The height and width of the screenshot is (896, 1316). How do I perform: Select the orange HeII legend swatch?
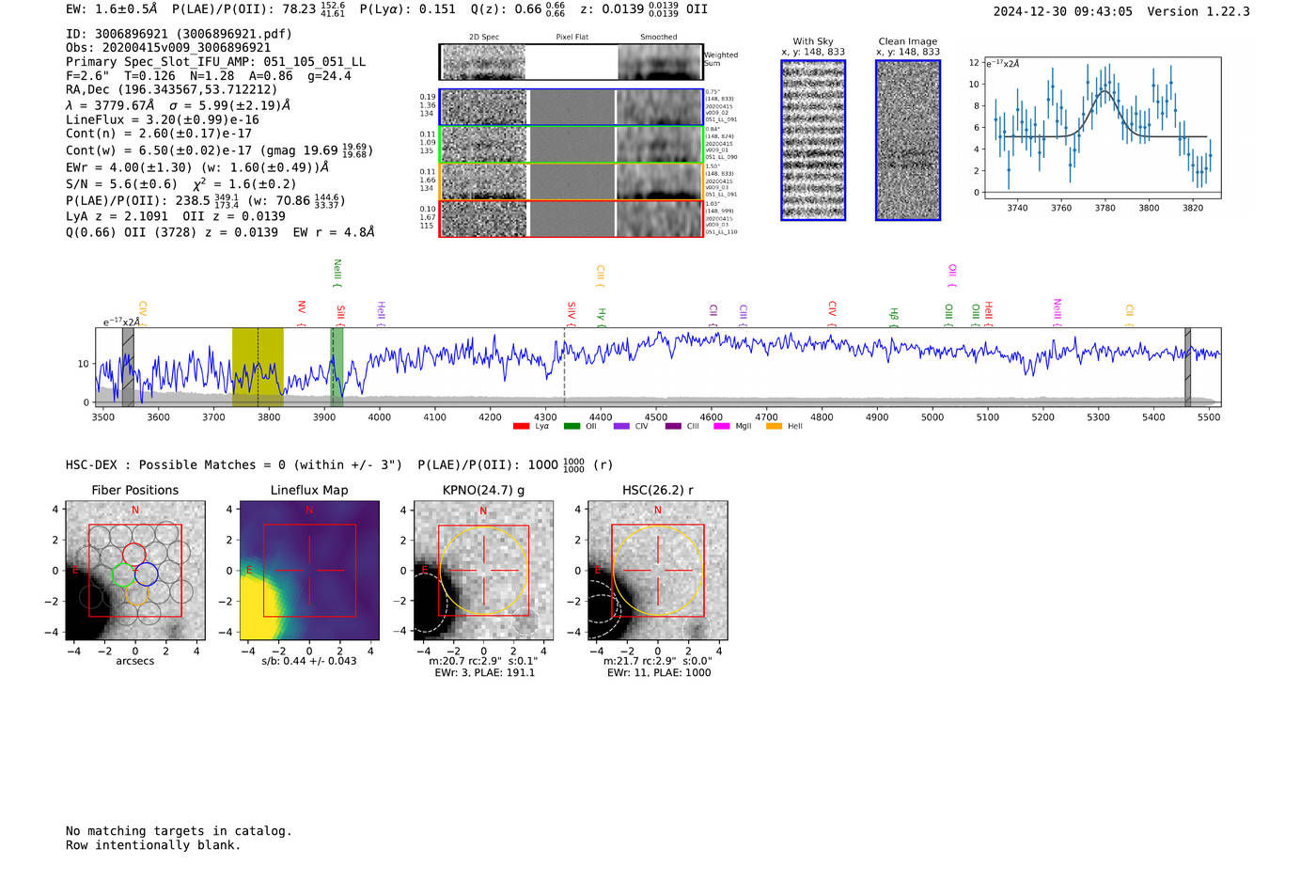point(774,427)
